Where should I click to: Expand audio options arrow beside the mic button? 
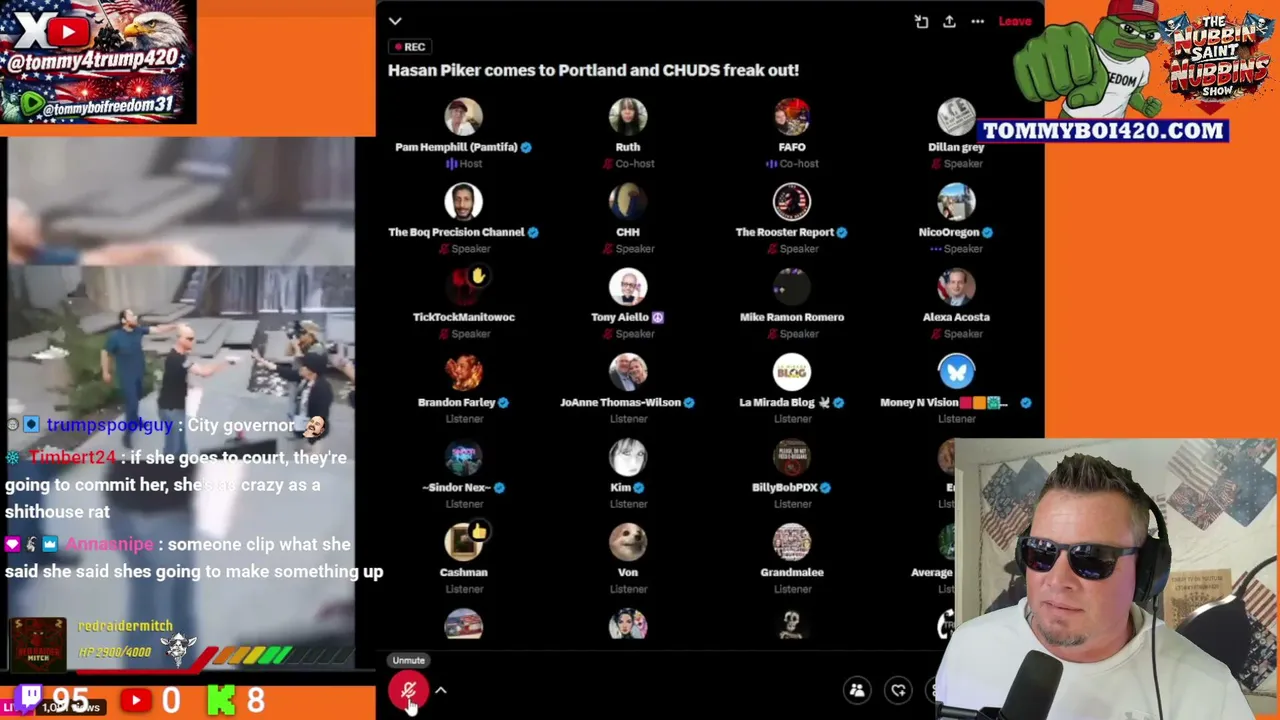click(440, 690)
